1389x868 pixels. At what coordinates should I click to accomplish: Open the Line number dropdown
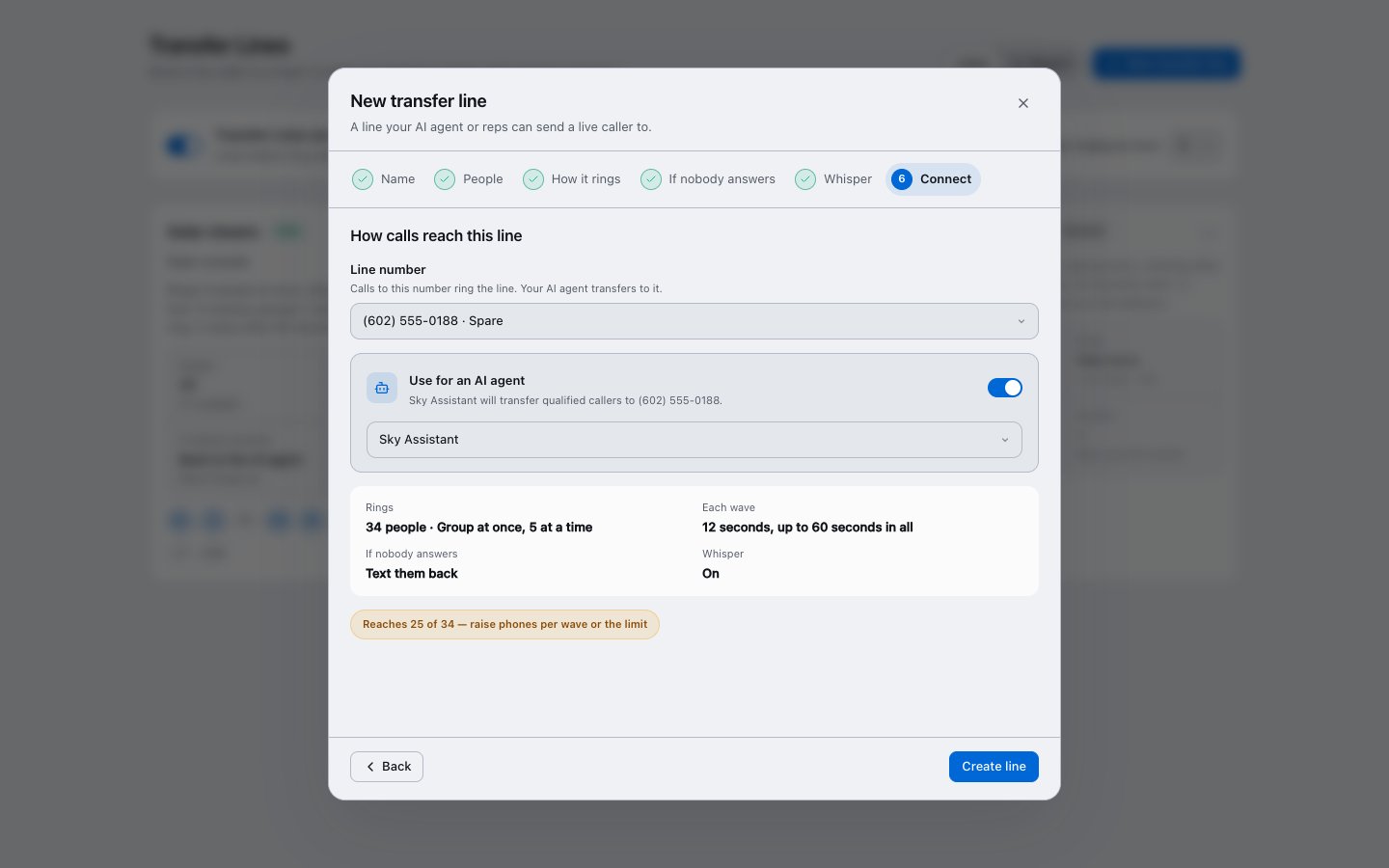coord(694,321)
